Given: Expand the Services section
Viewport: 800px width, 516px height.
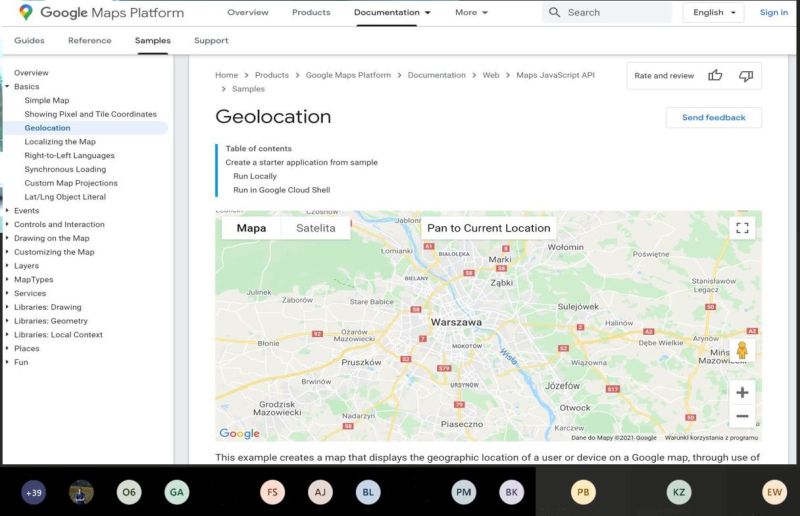Looking at the screenshot, I should pos(8,293).
